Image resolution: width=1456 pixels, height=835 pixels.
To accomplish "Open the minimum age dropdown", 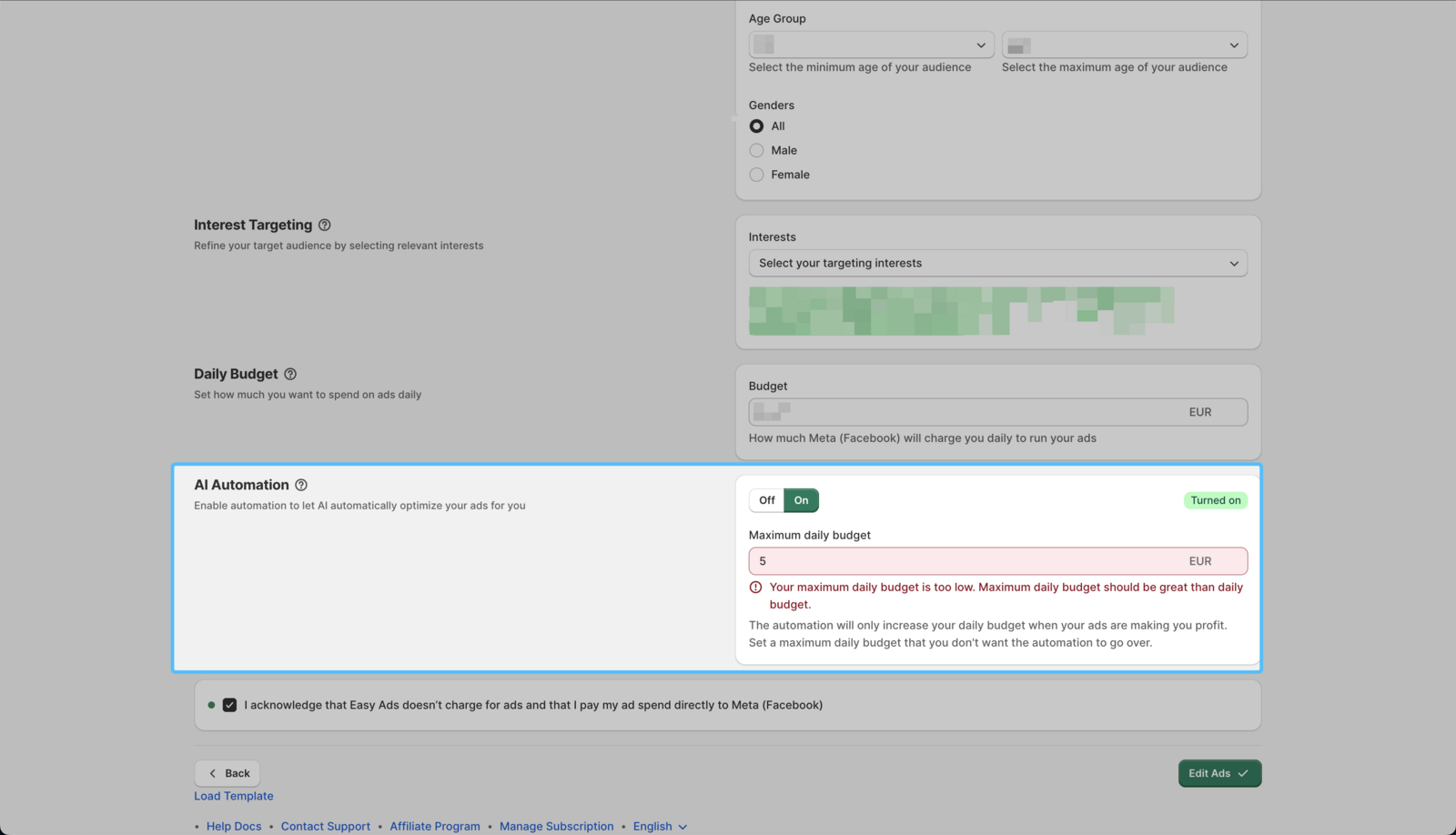I will pos(870,45).
